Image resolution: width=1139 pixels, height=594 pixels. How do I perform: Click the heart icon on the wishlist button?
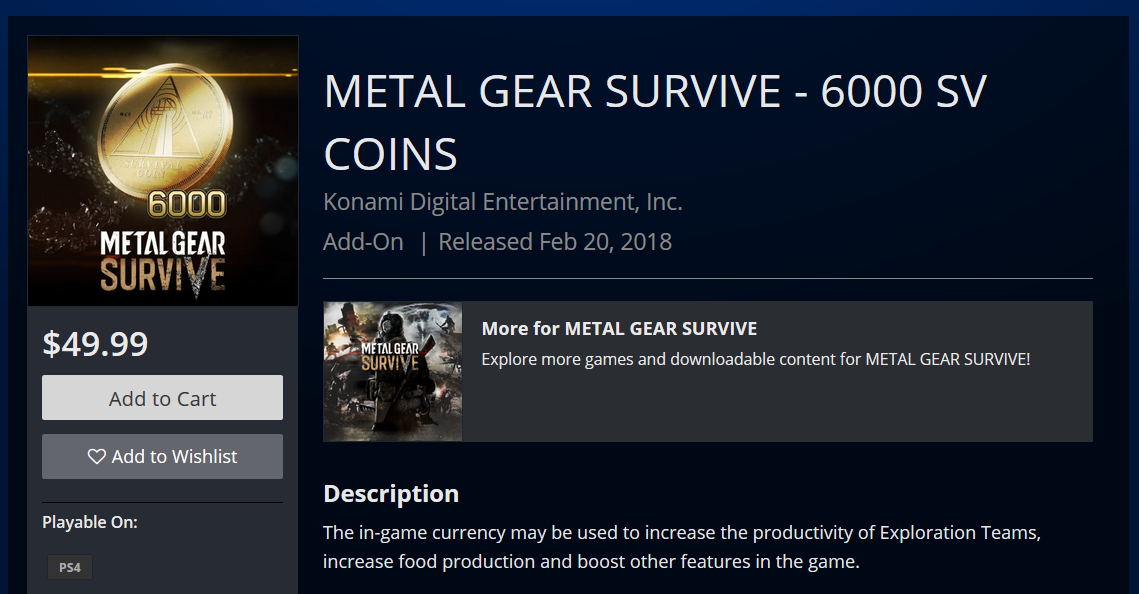click(96, 457)
